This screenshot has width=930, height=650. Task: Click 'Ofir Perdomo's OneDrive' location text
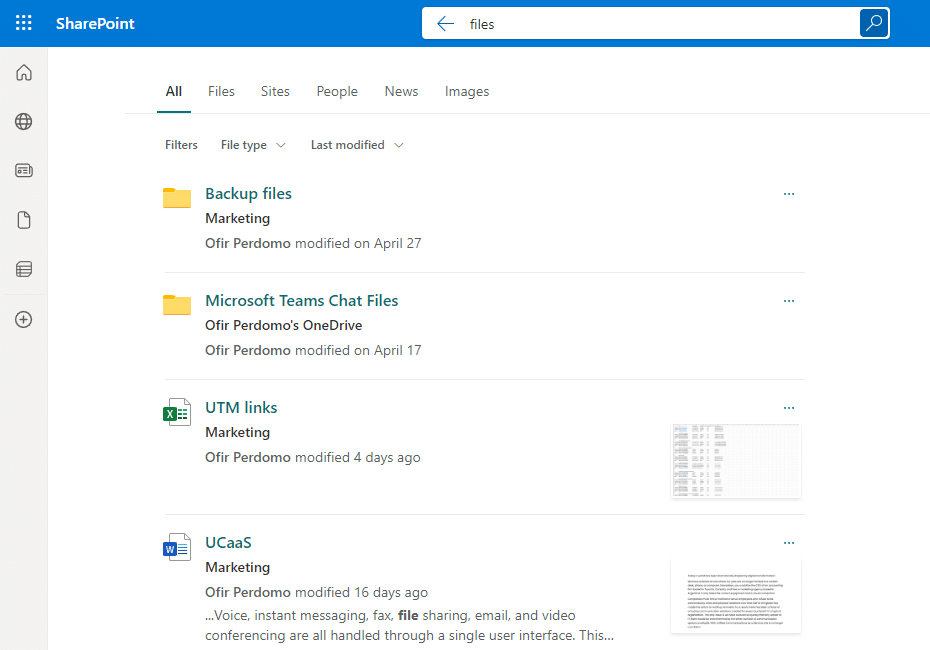click(284, 325)
